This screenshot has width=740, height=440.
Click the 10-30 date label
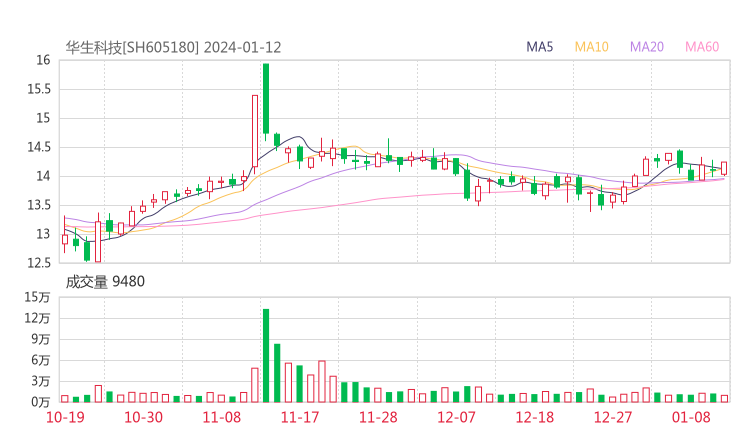[143, 418]
